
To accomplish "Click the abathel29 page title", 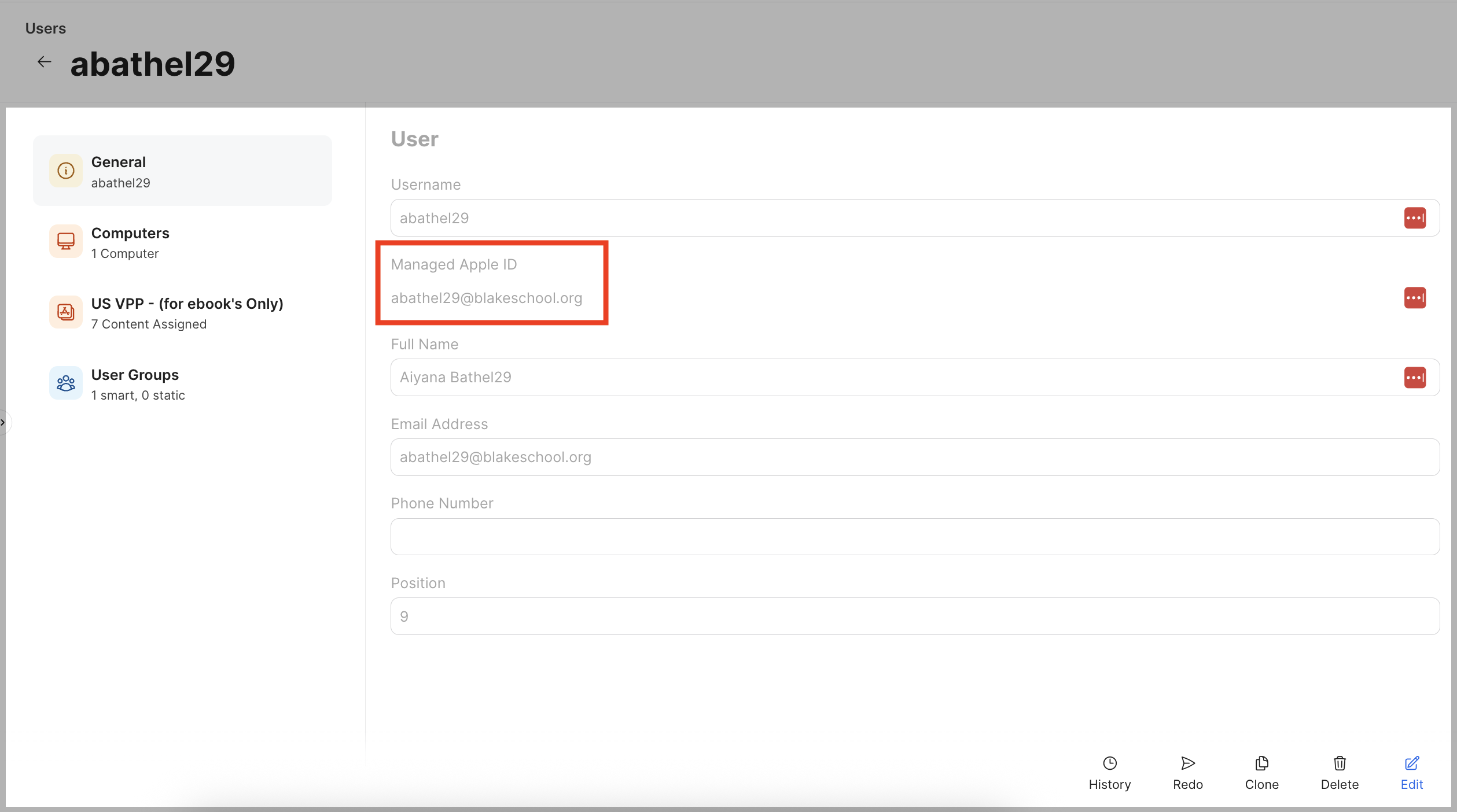I will point(153,64).
